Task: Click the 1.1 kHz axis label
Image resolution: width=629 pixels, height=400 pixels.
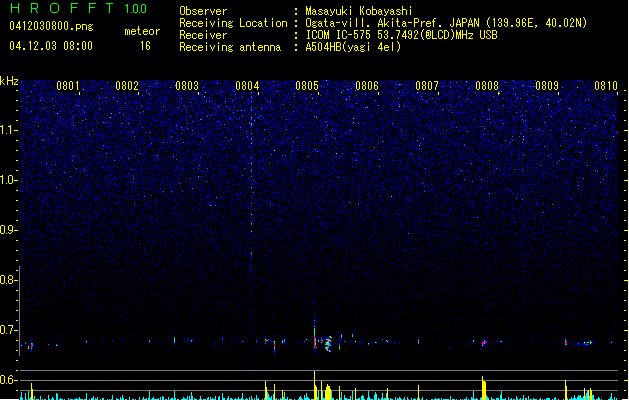Action: click(x=9, y=130)
